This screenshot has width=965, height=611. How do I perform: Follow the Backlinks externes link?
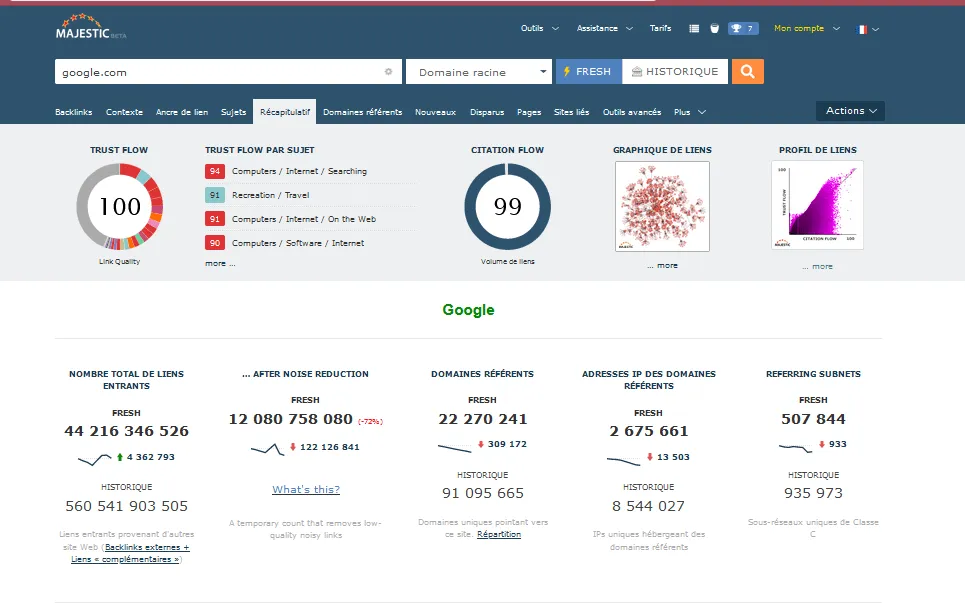click(x=147, y=547)
